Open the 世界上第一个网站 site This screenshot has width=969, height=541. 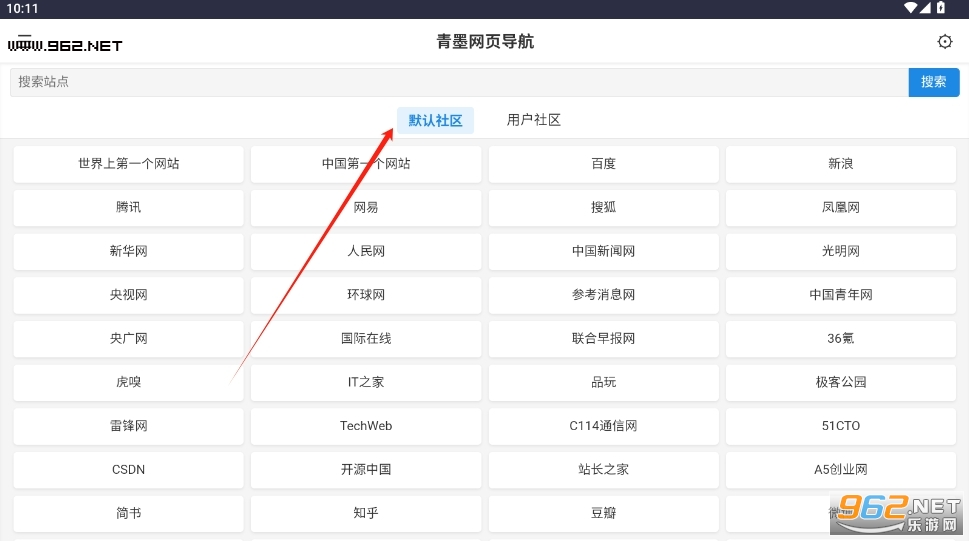129,164
